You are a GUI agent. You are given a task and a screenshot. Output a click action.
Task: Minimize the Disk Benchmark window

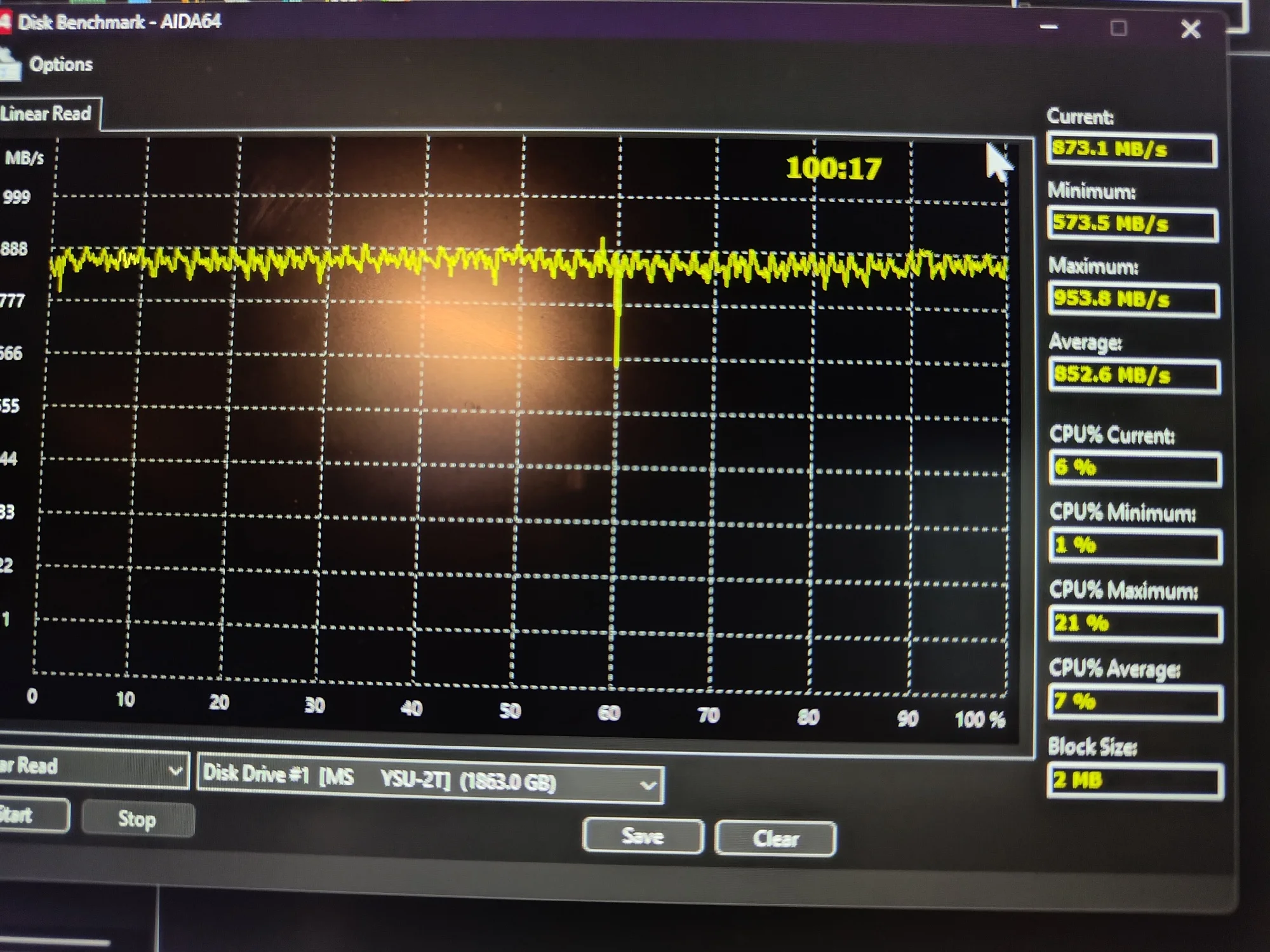[x=1049, y=27]
